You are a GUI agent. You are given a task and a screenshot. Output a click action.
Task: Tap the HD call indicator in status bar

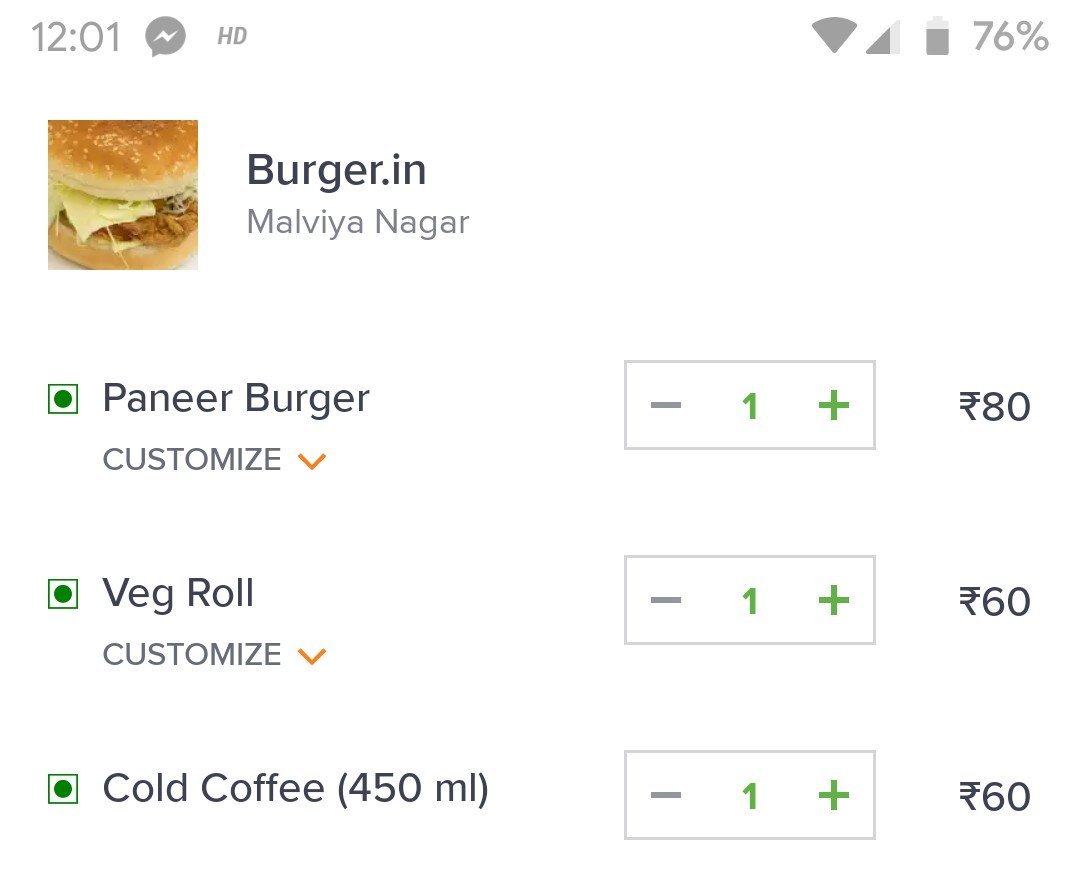pyautogui.click(x=232, y=36)
